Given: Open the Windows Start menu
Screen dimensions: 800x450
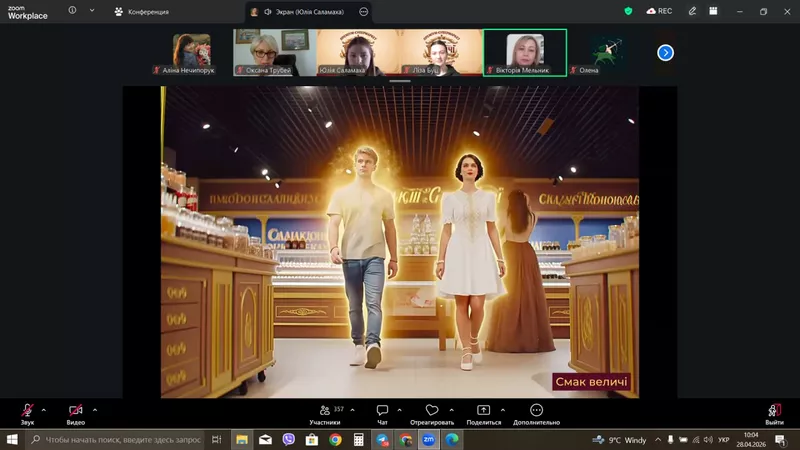Looking at the screenshot, I should point(12,439).
